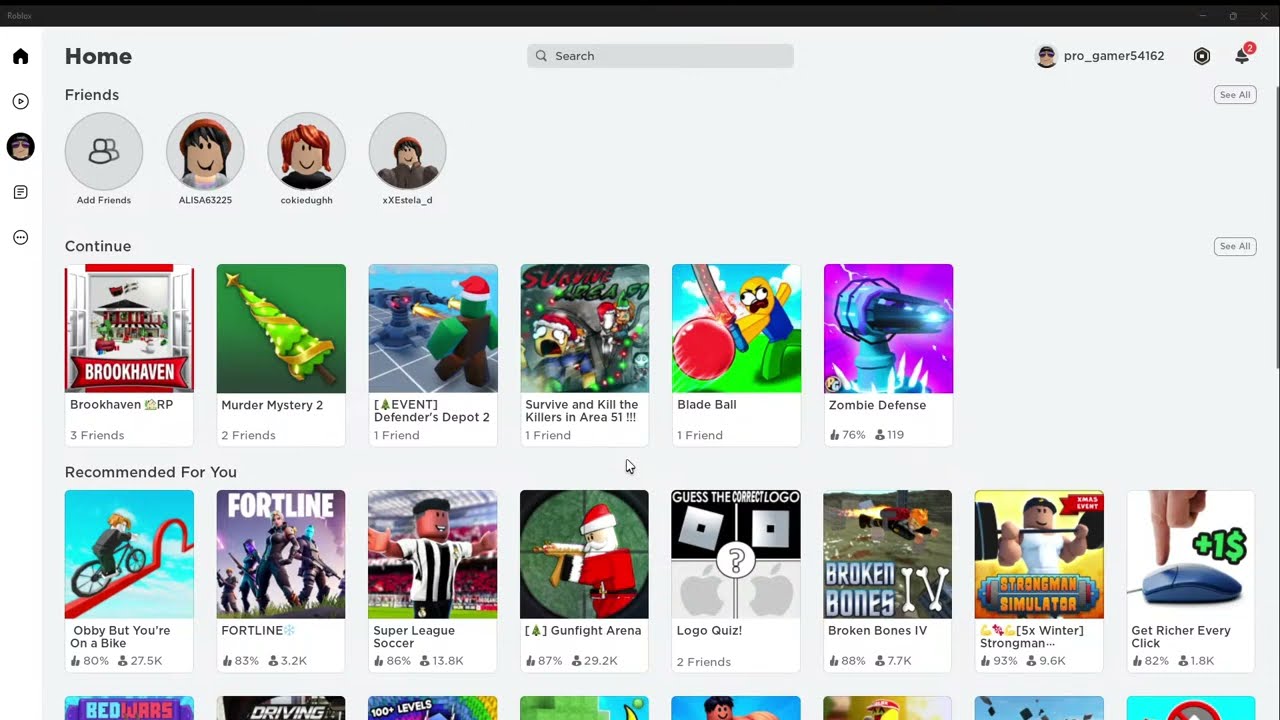The image size is (1280, 720).
Task: Open the FORTLINE game thumbnail
Action: pos(281,554)
